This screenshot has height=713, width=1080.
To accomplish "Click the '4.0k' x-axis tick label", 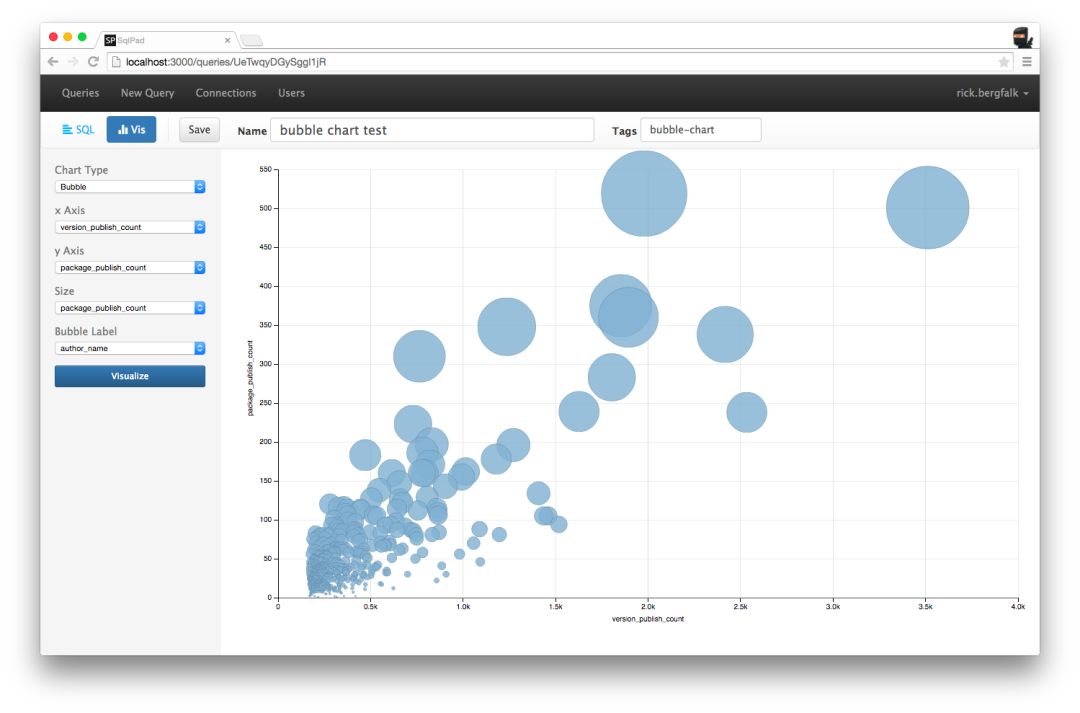I will pyautogui.click(x=1017, y=607).
